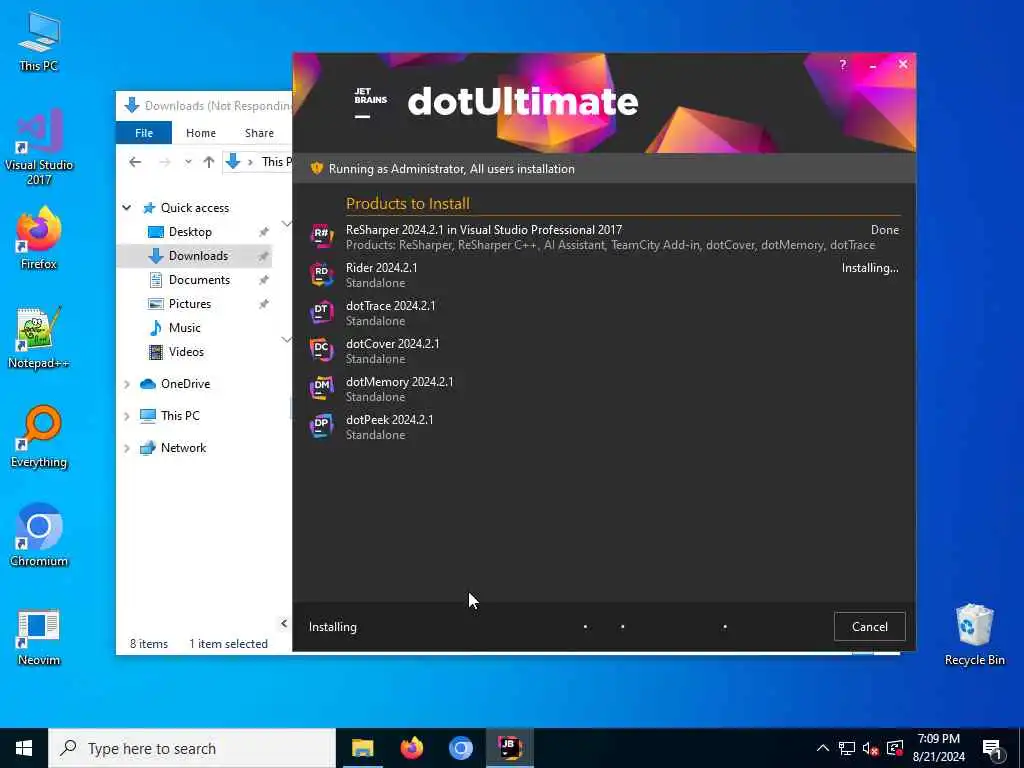Viewport: 1024px width, 768px height.
Task: Open Home ribbon tab in Explorer
Action: click(x=200, y=133)
